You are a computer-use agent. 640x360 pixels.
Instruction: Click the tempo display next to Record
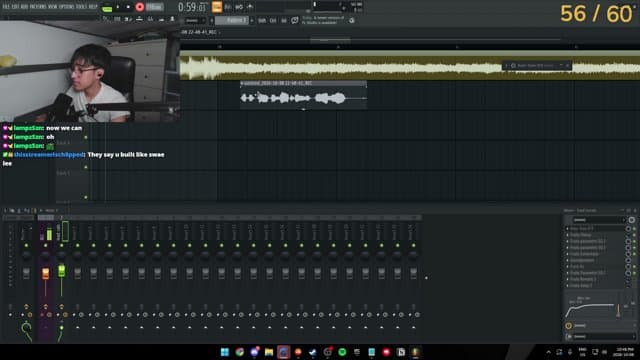155,7
